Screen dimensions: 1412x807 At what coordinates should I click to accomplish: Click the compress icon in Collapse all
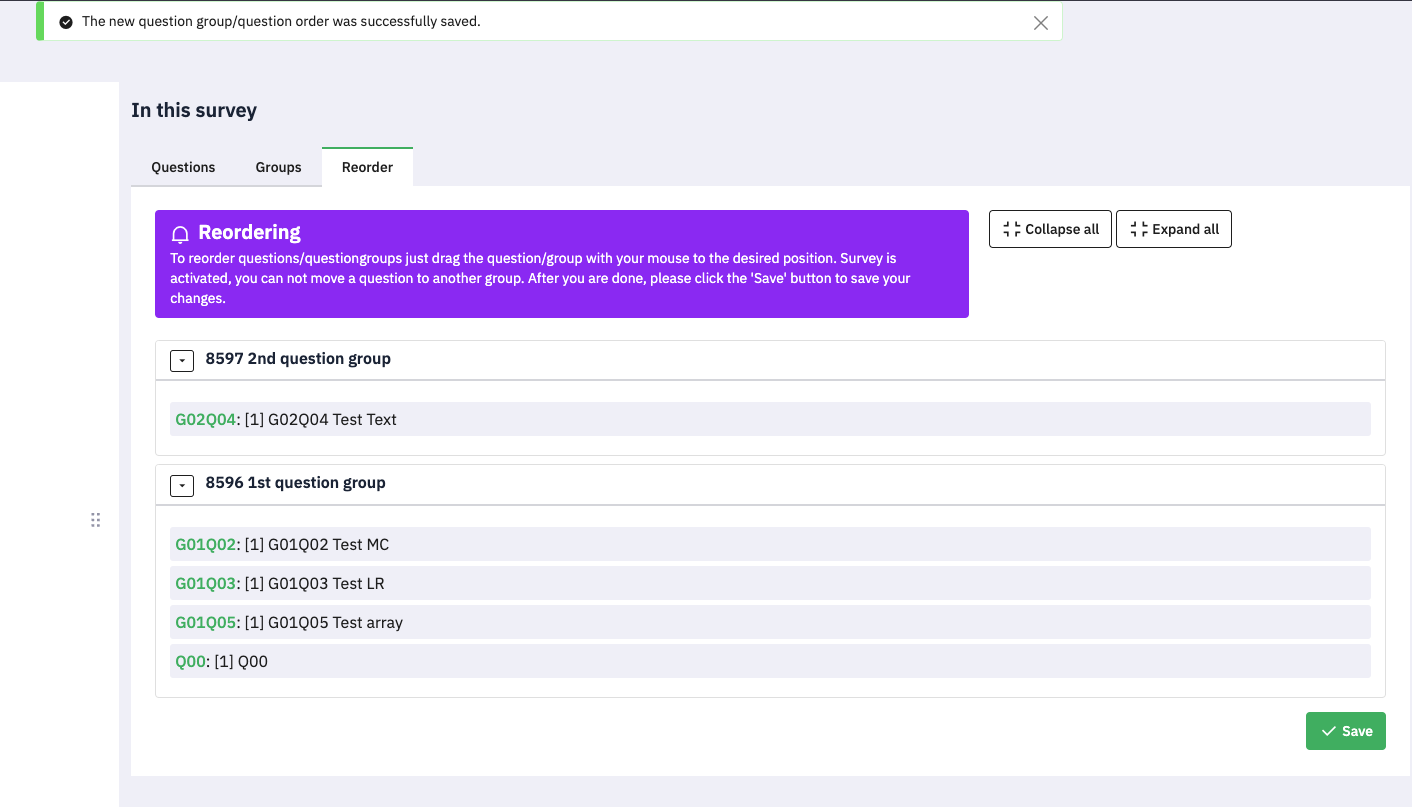(x=1011, y=229)
